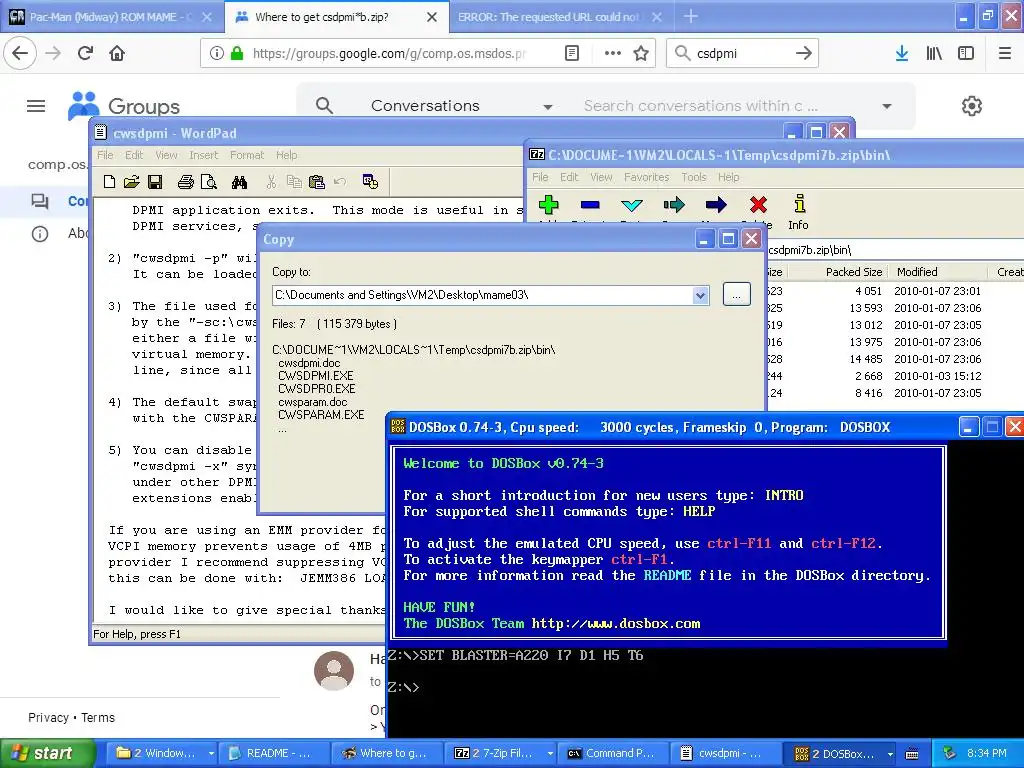Screen dimensions: 1024x768
Task: Click Paste clipboard icon in WordPad
Action: click(x=317, y=182)
